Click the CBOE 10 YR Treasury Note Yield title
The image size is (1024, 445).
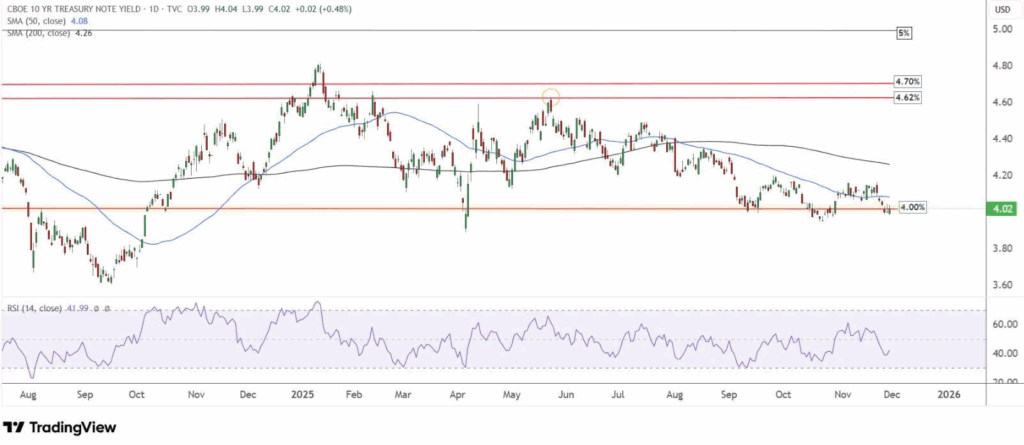coord(68,9)
